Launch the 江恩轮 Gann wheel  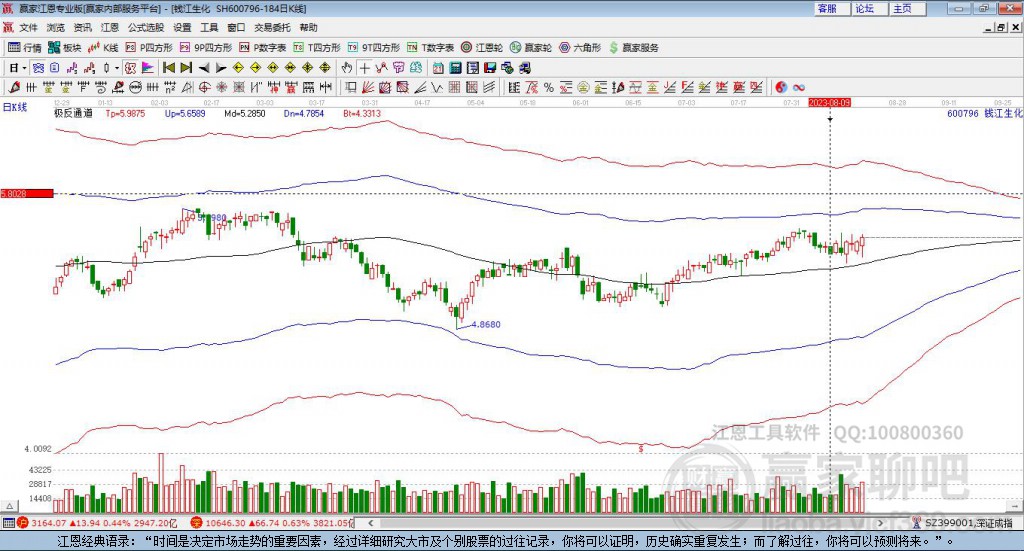pos(482,48)
